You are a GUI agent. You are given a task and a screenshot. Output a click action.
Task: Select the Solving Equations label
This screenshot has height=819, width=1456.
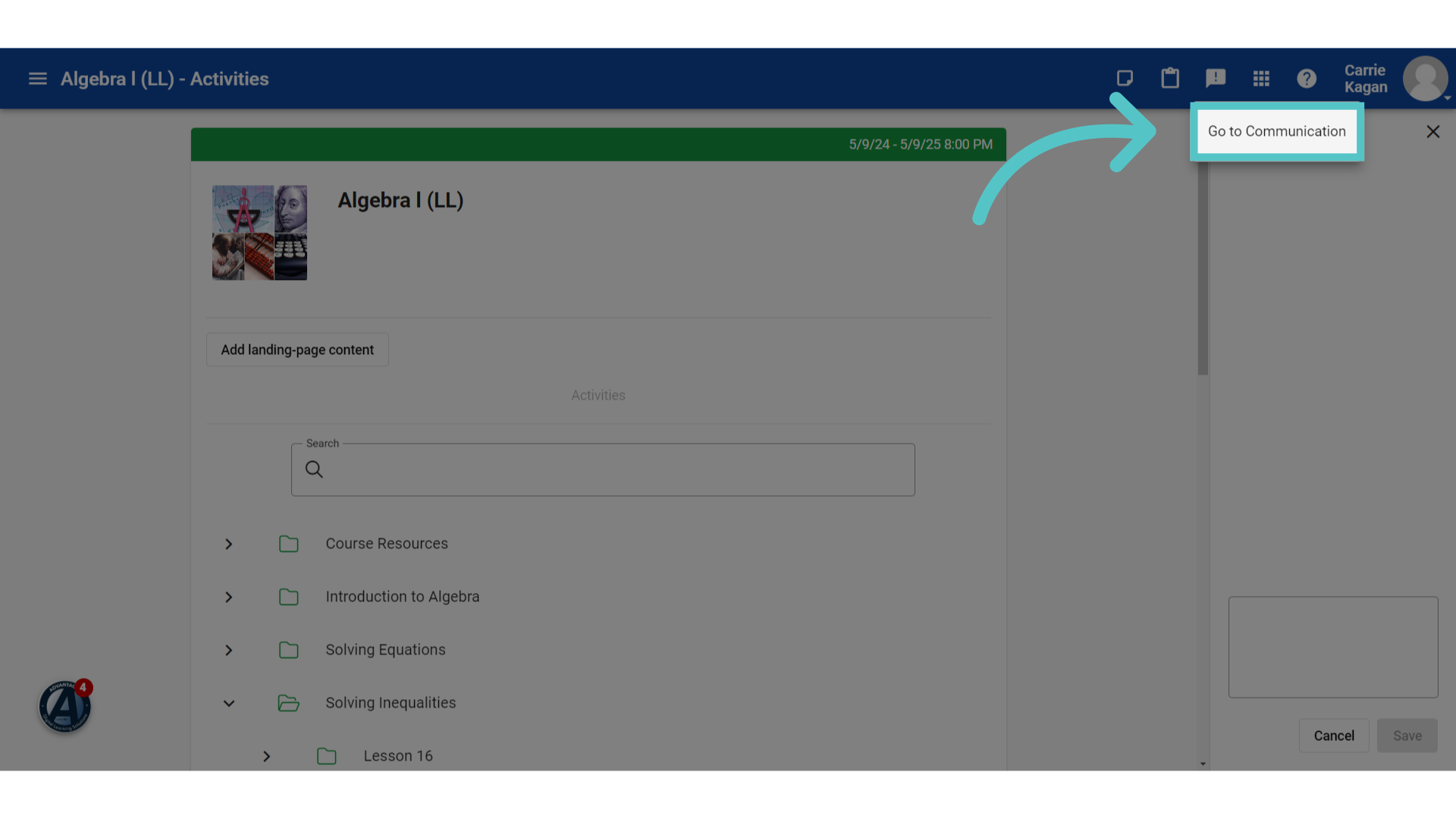tap(385, 650)
